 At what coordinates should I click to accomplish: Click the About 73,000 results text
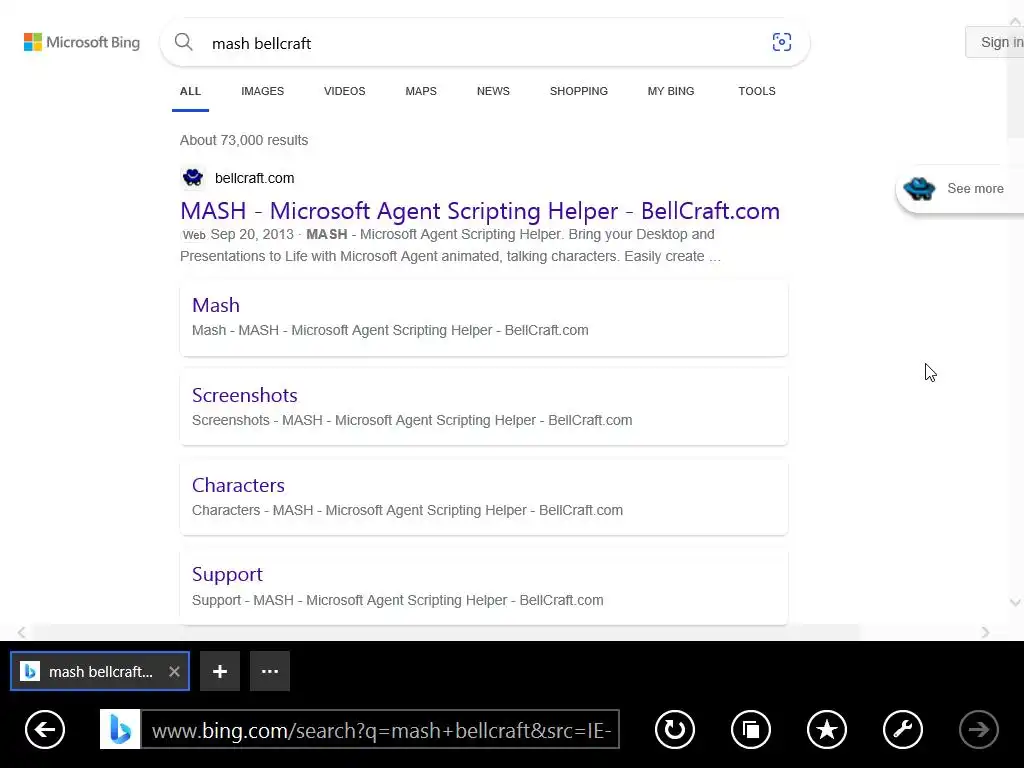[x=244, y=140]
